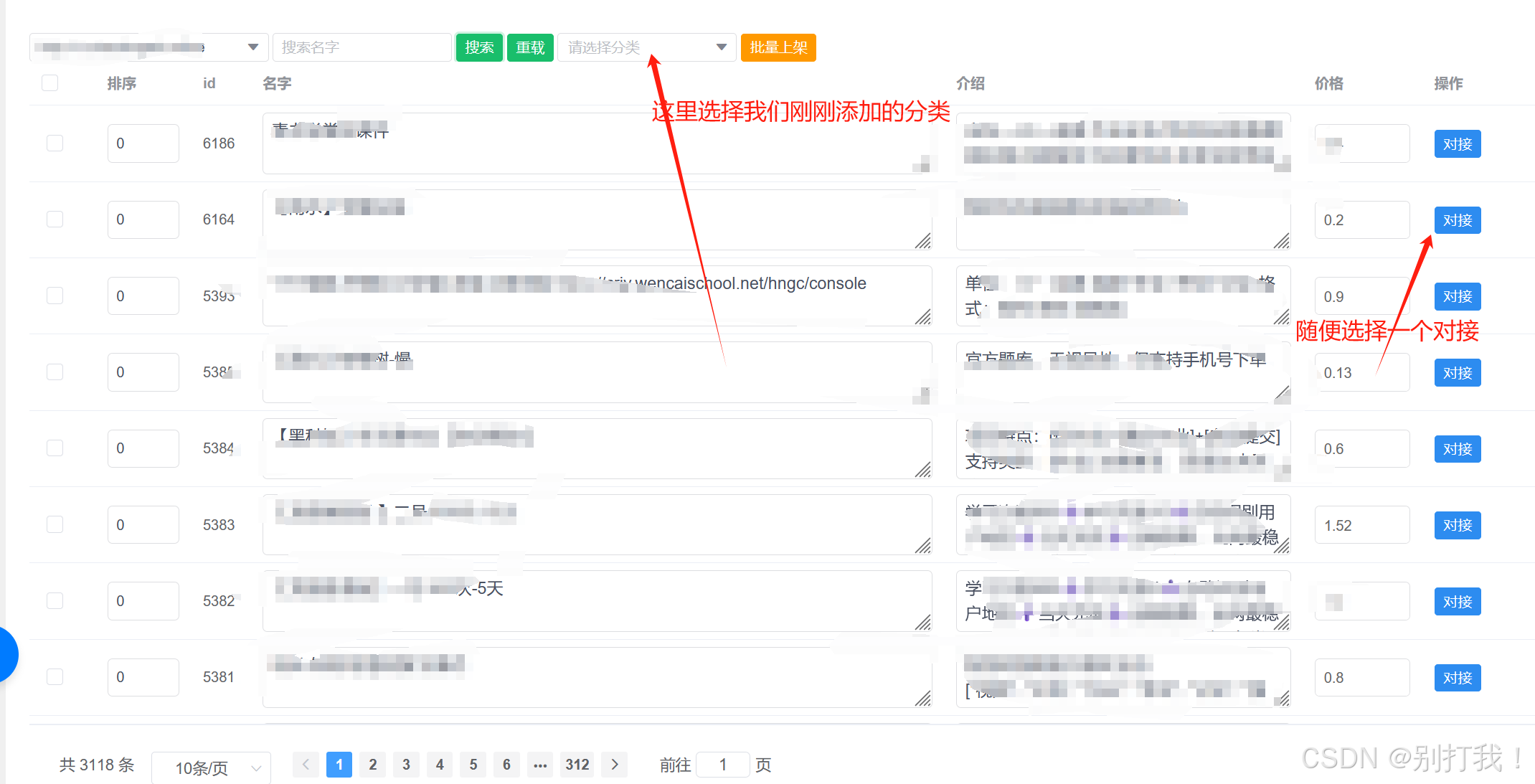Click the ellipsis more-pages icon in pagination
The width and height of the screenshot is (1535, 784).
[540, 765]
